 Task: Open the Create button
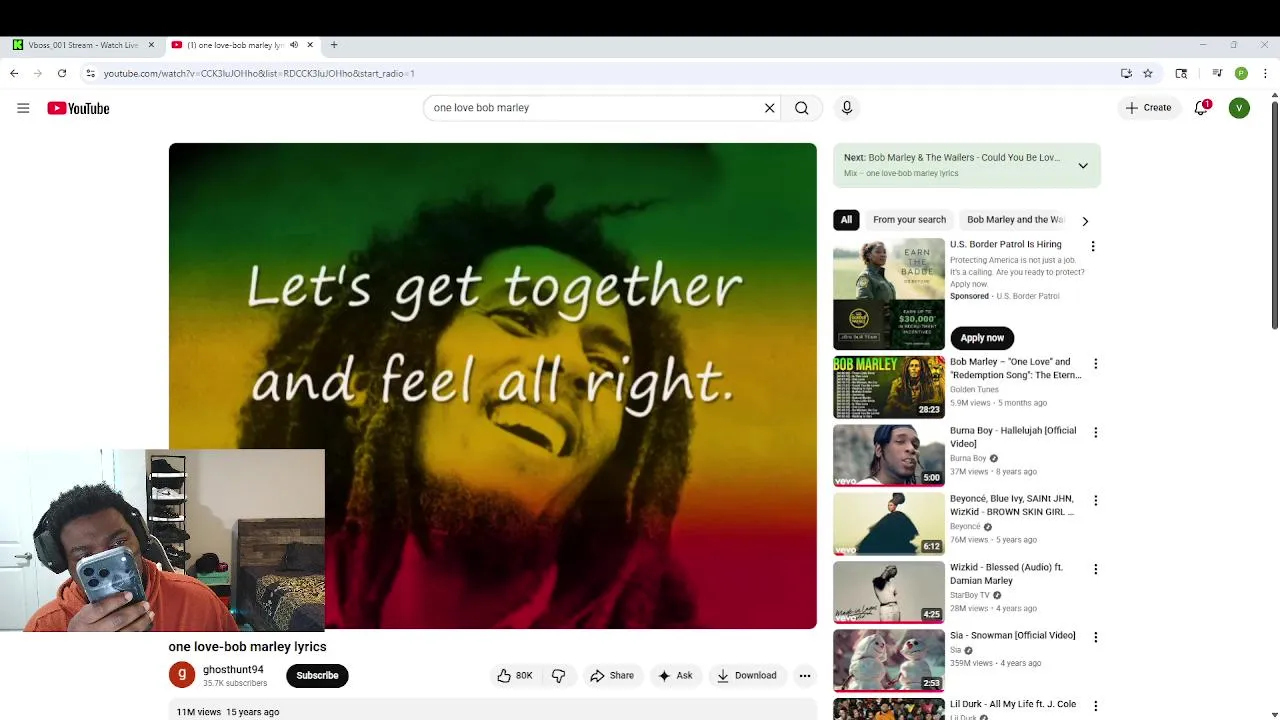(x=1148, y=108)
